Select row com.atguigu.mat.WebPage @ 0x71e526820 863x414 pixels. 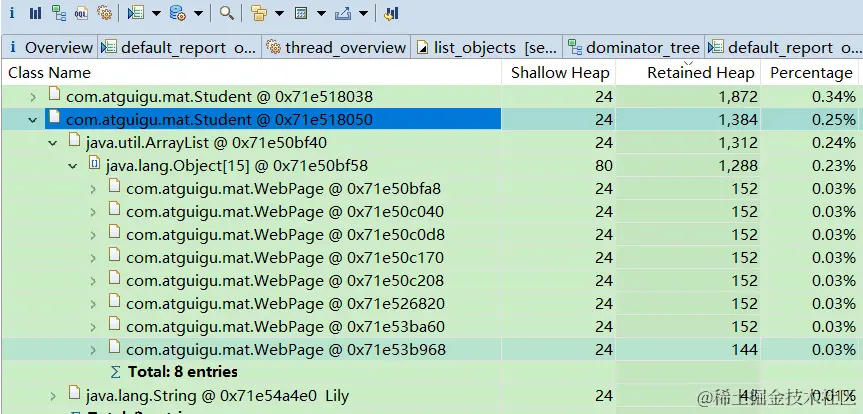431,304
